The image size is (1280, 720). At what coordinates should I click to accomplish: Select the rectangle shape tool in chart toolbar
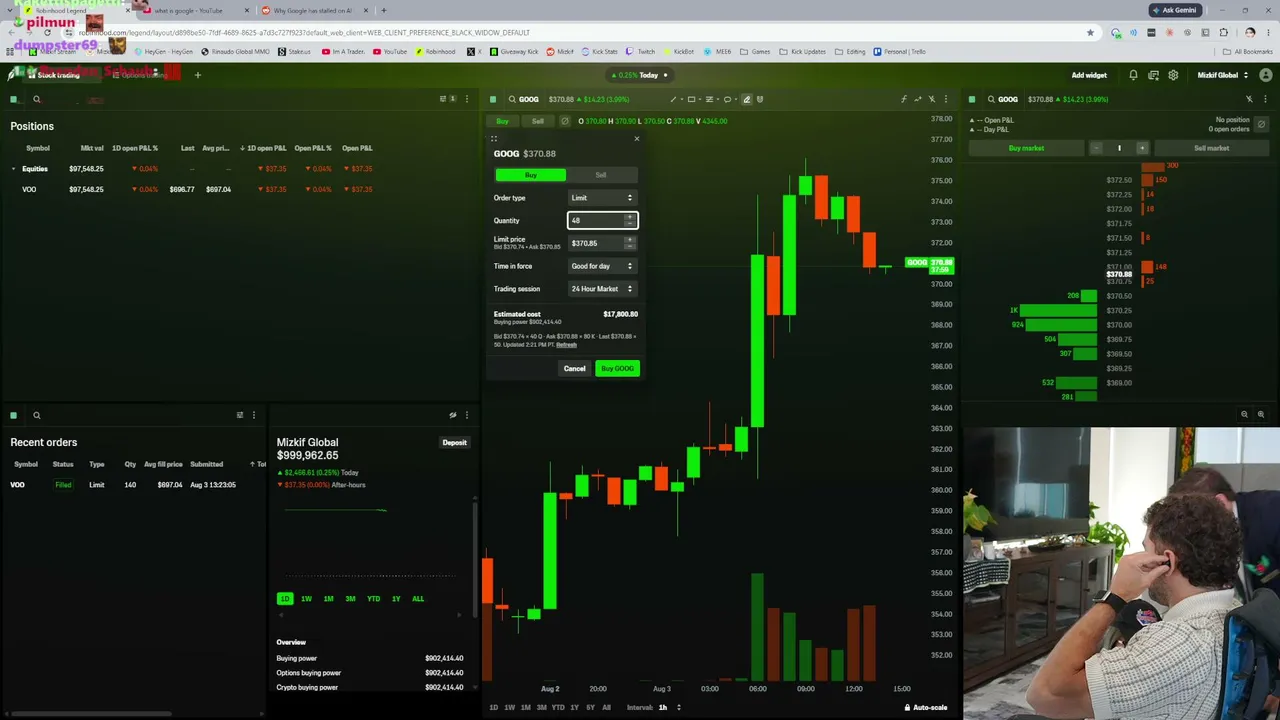[691, 99]
